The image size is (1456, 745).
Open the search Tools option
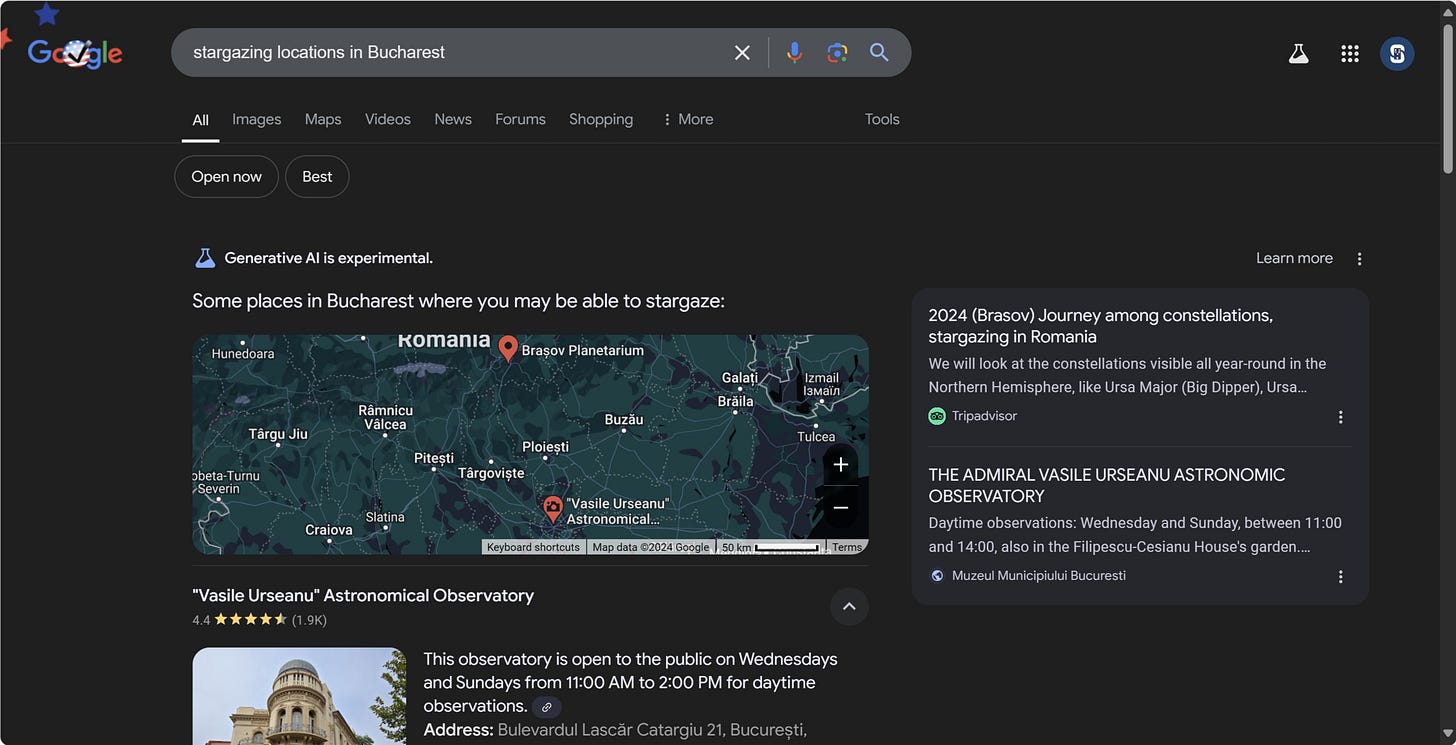[x=882, y=119]
